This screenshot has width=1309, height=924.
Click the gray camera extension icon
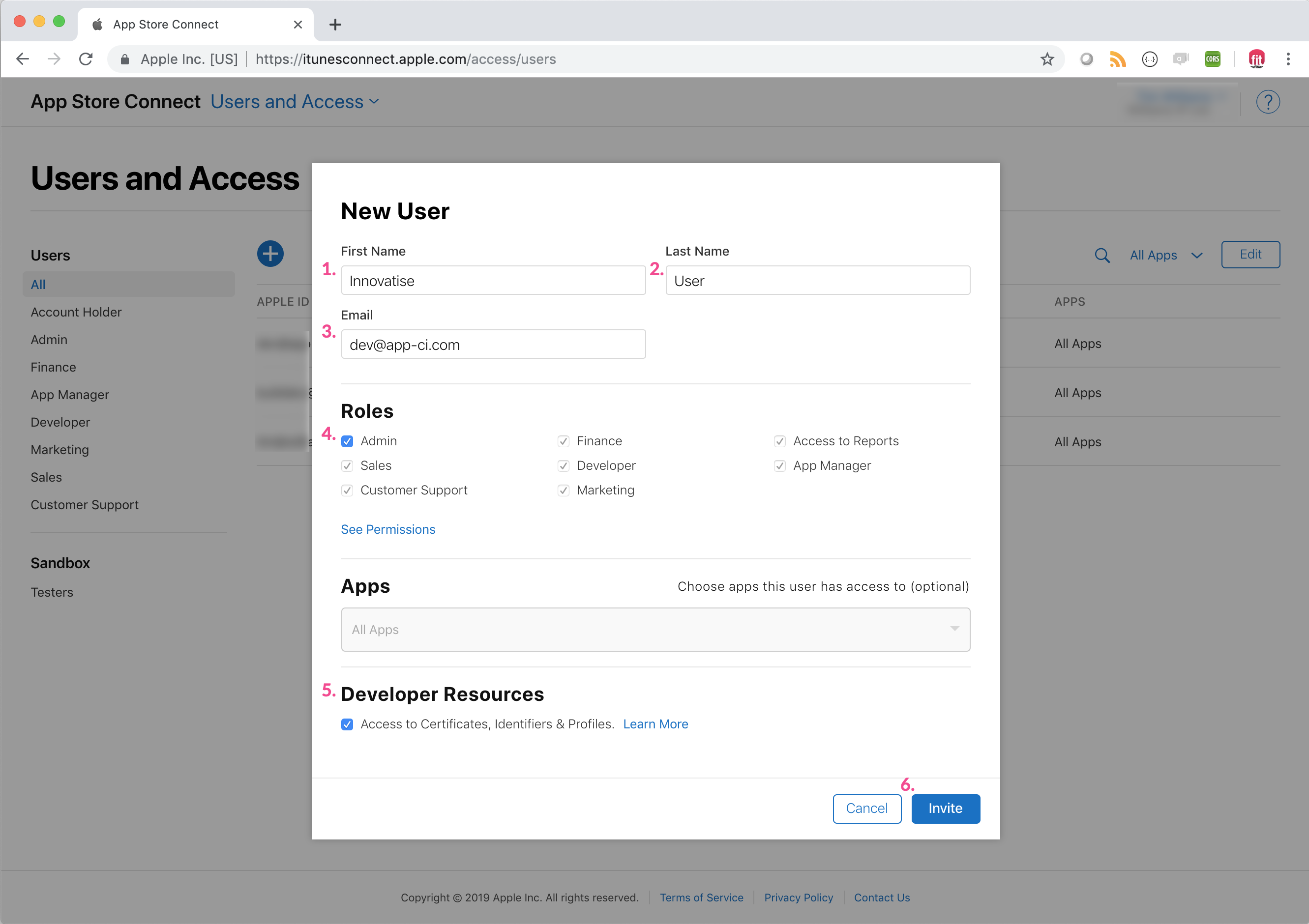[x=1181, y=58]
